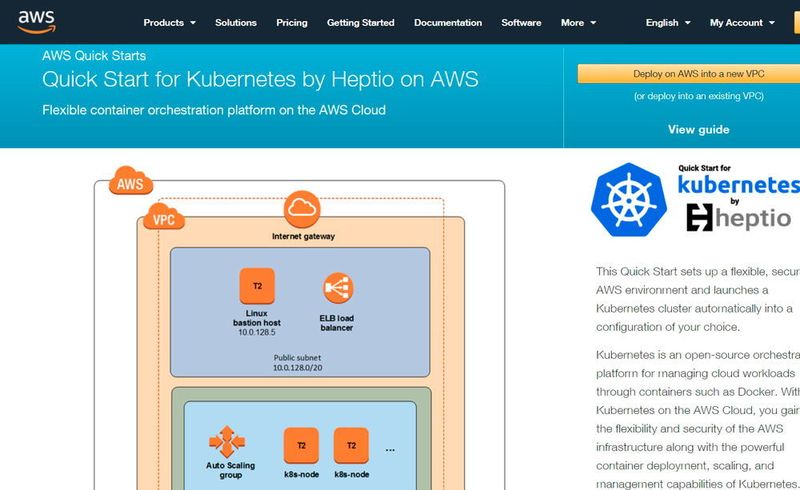Expand the My Account dropdown
Screen dimensions: 800x490
742,22
